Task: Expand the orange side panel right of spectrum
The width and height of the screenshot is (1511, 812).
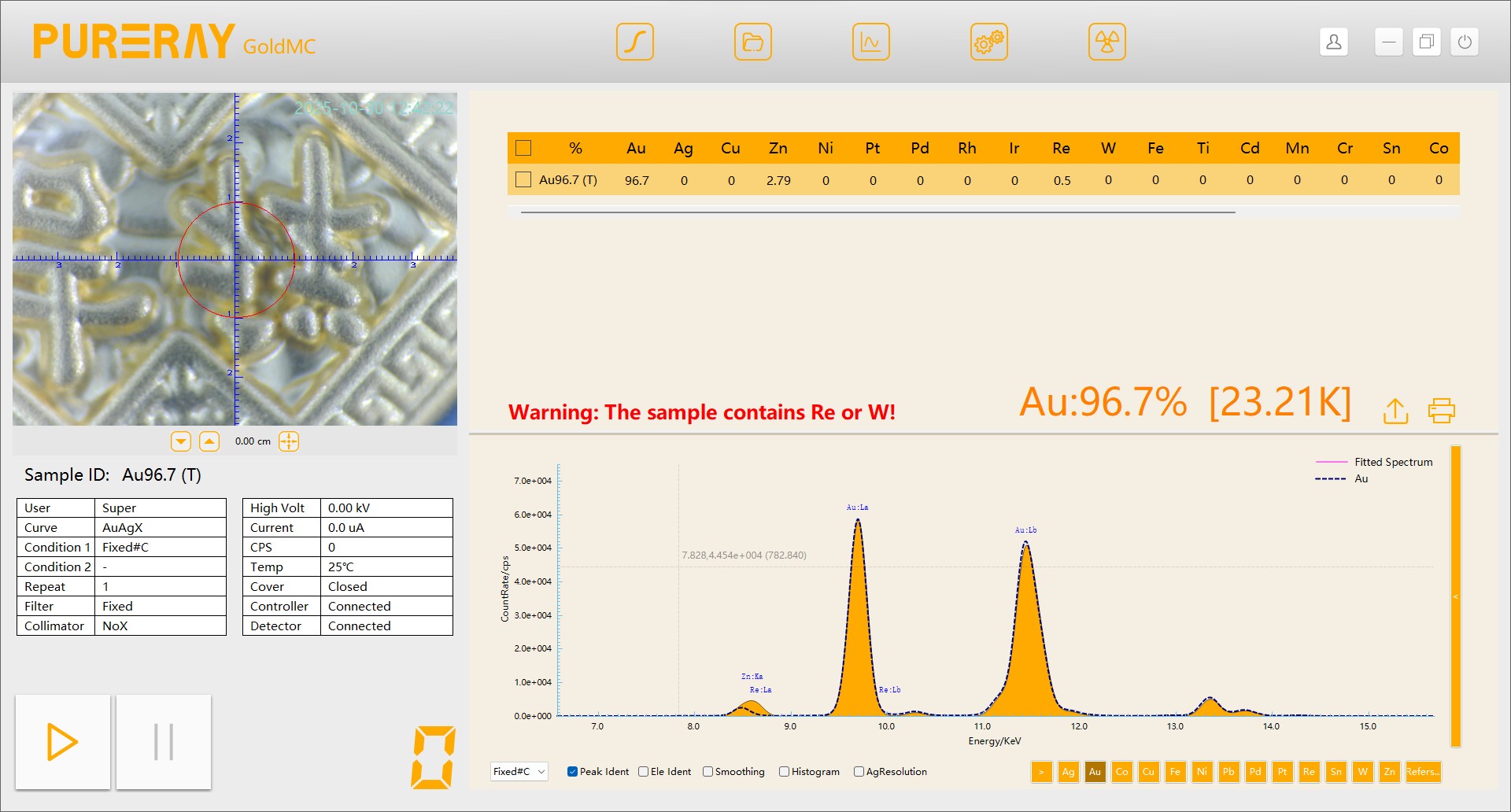Action: point(1455,596)
